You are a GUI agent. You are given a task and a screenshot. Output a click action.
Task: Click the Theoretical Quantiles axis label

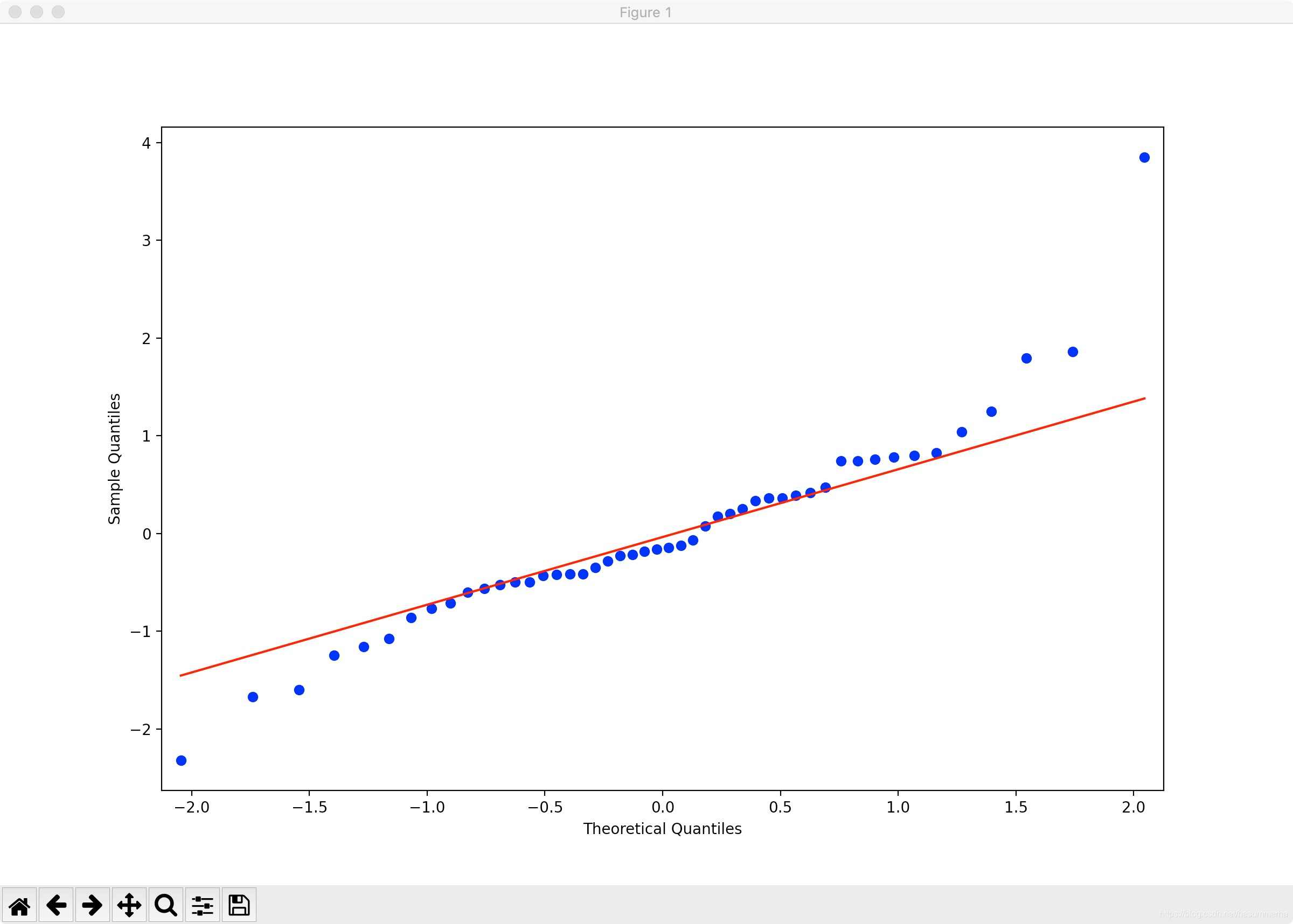tap(663, 829)
